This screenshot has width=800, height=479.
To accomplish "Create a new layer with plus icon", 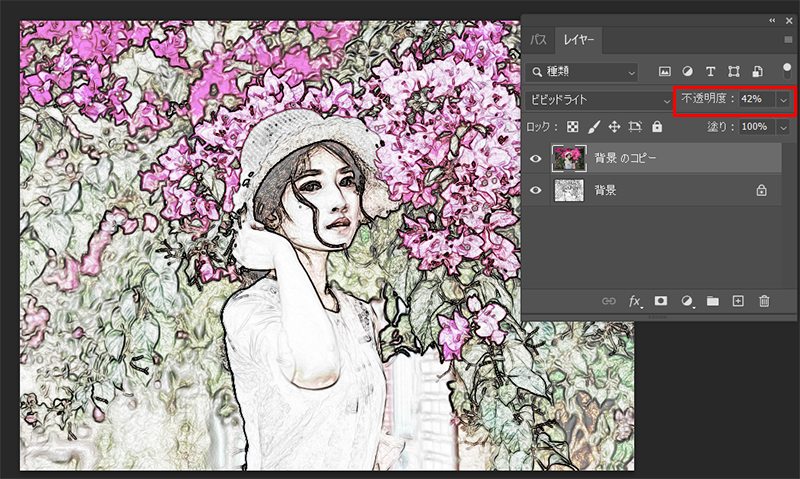I will click(738, 301).
